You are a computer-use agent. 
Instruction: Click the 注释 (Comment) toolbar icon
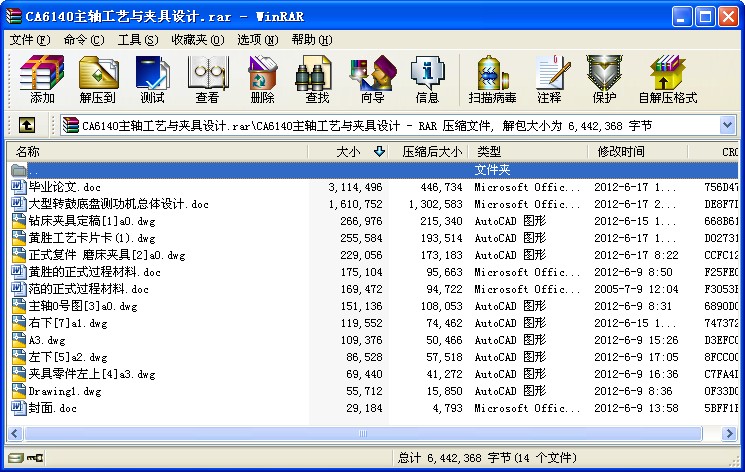pyautogui.click(x=552, y=72)
